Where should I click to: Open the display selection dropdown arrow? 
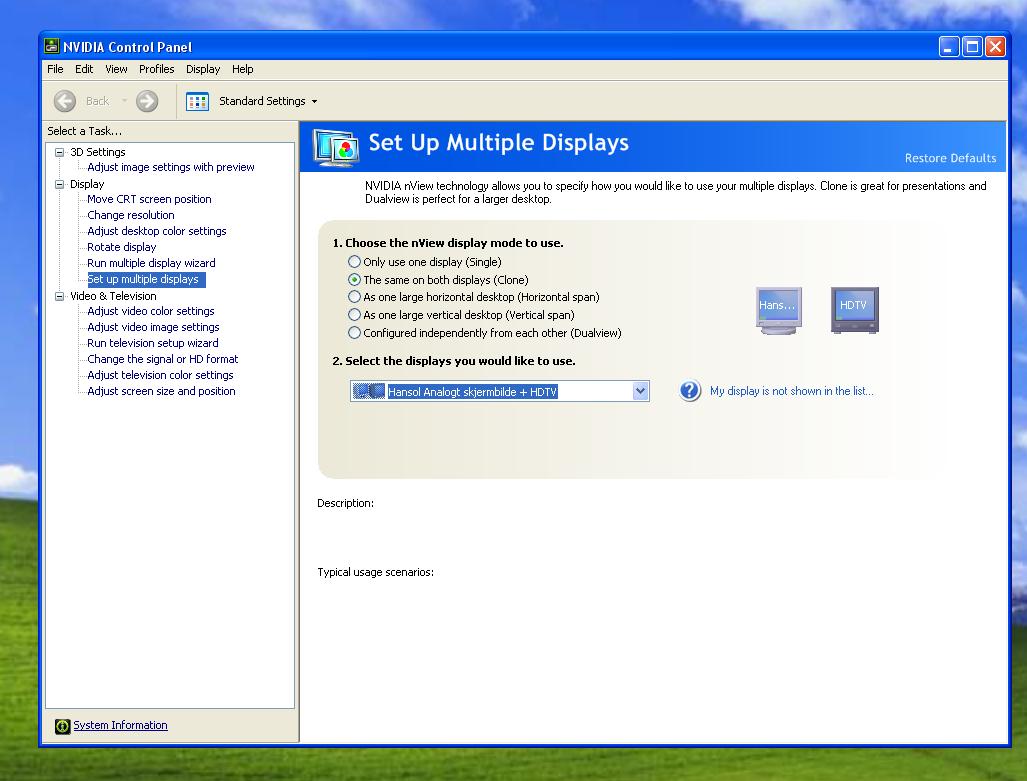pyautogui.click(x=641, y=391)
